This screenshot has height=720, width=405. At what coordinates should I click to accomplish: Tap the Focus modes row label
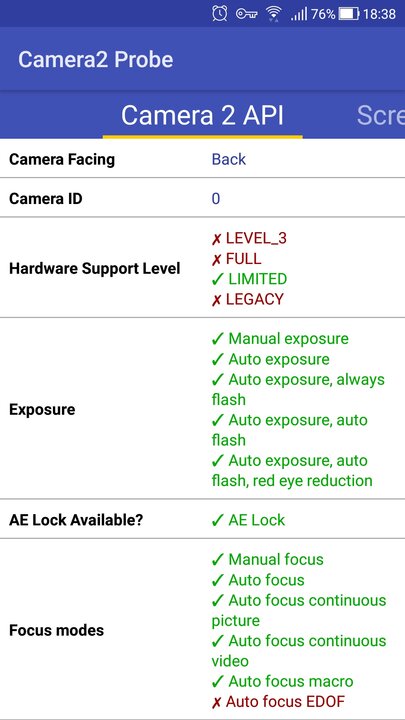tap(56, 630)
